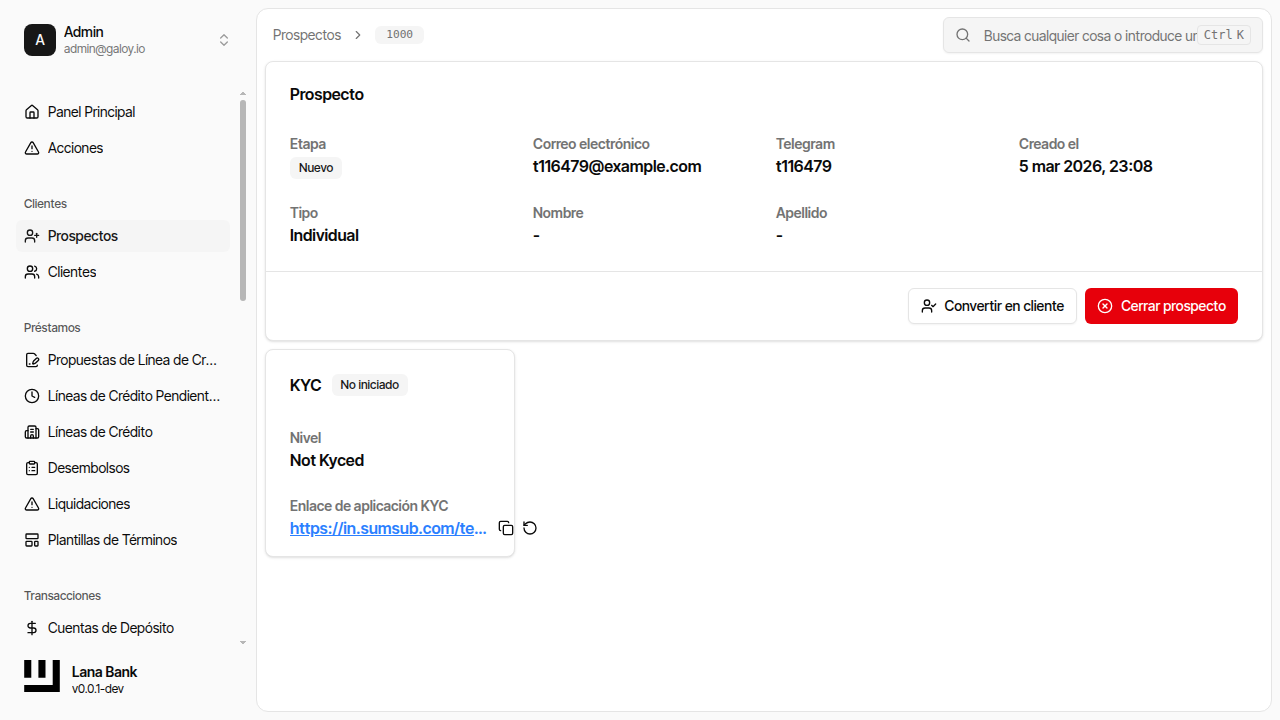1280x720 pixels.
Task: Click the Liquidaciones warning icon
Action: coord(31,503)
